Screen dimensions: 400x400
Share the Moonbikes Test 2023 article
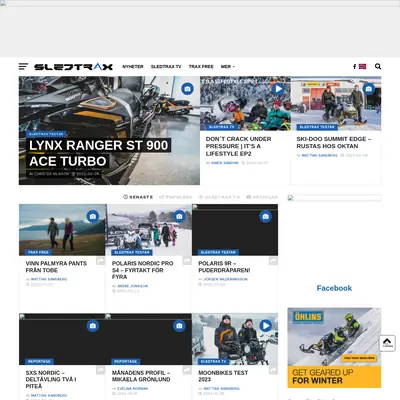pos(273,370)
